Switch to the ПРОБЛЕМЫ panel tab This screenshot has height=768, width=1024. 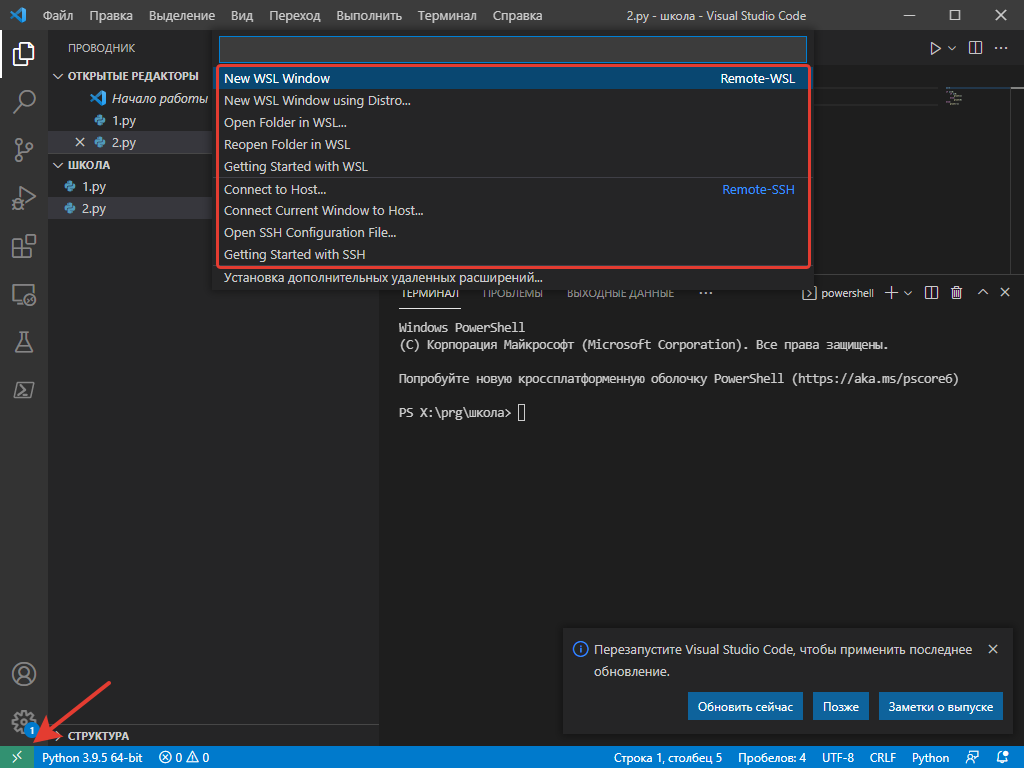(x=513, y=293)
